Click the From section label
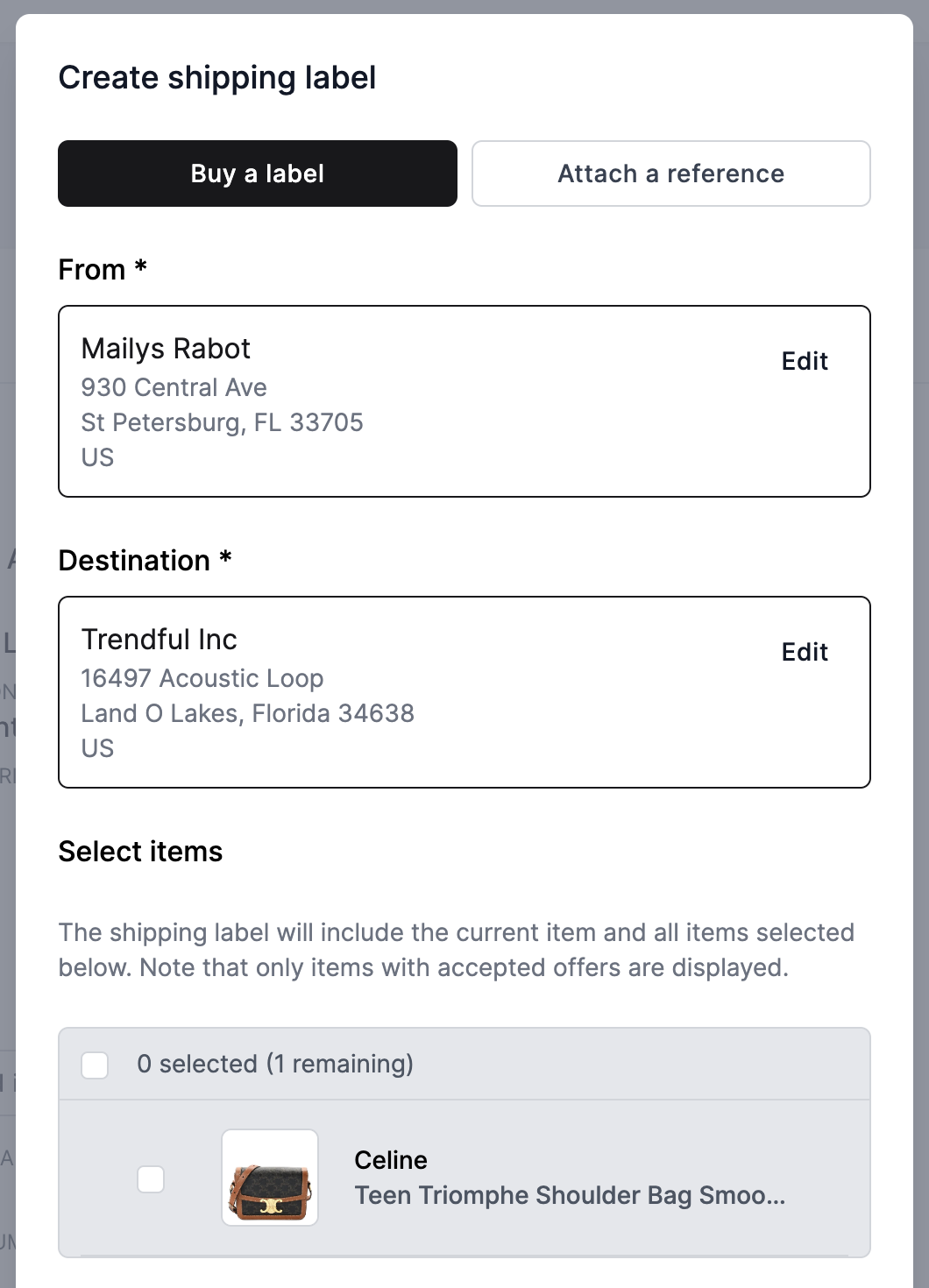The width and height of the screenshot is (929, 1288). (102, 269)
